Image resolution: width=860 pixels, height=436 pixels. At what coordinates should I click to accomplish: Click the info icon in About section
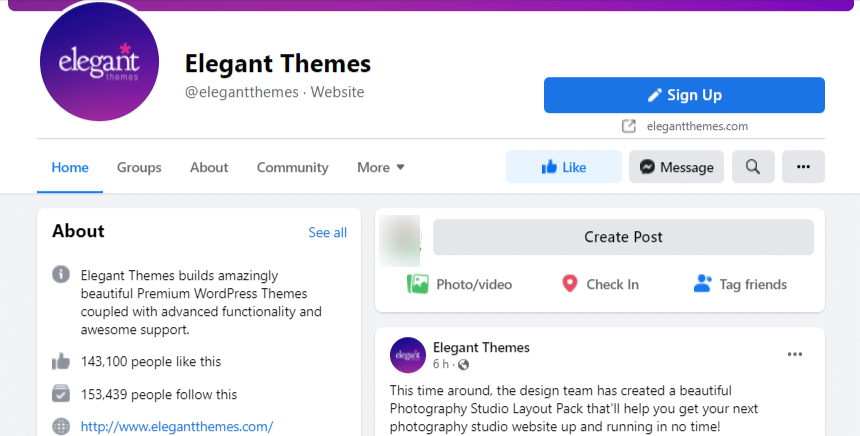point(61,274)
